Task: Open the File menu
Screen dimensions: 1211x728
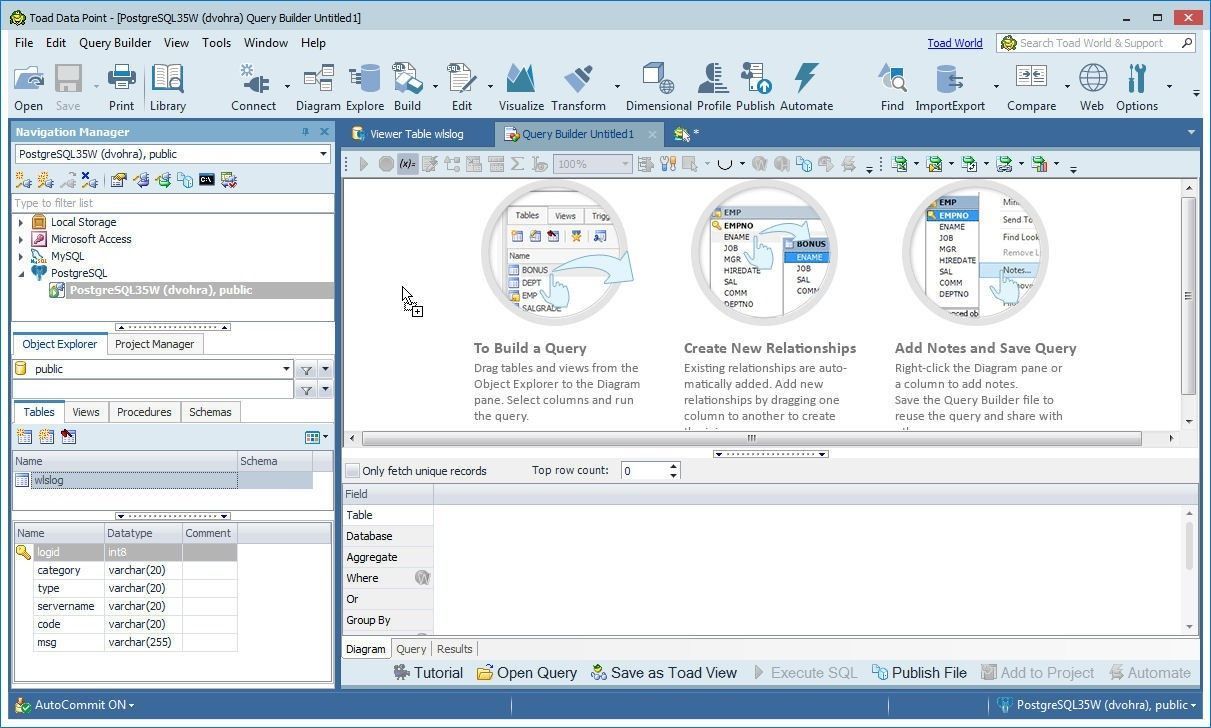Action: [24, 43]
